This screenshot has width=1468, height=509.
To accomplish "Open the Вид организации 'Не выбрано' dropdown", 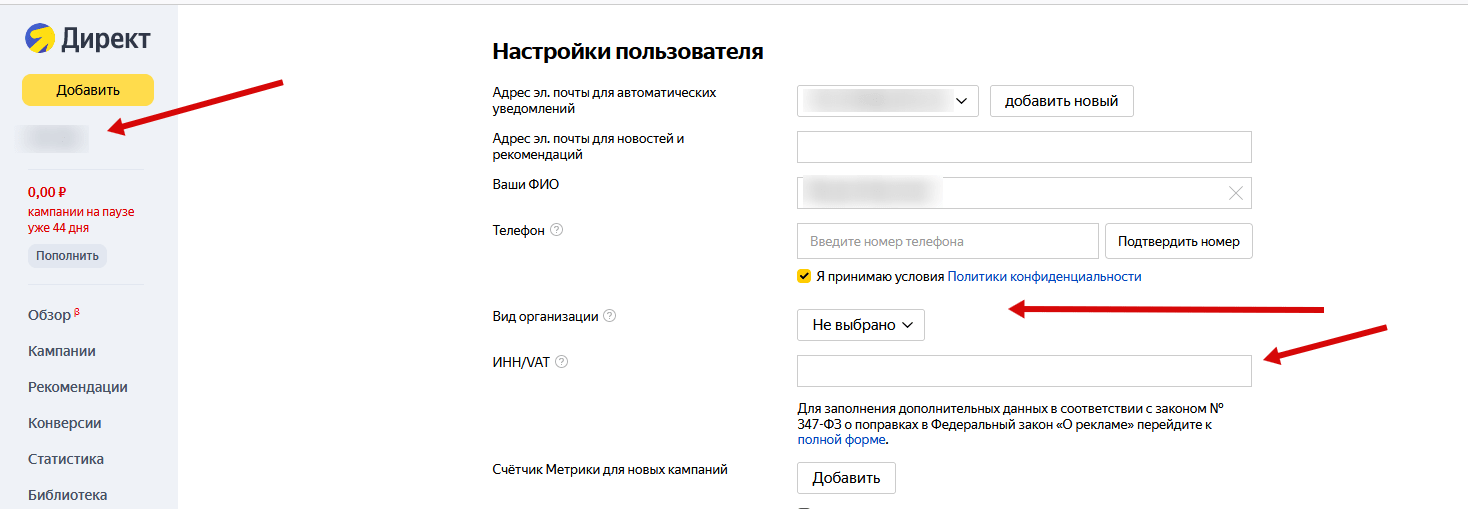I will pyautogui.click(x=861, y=325).
